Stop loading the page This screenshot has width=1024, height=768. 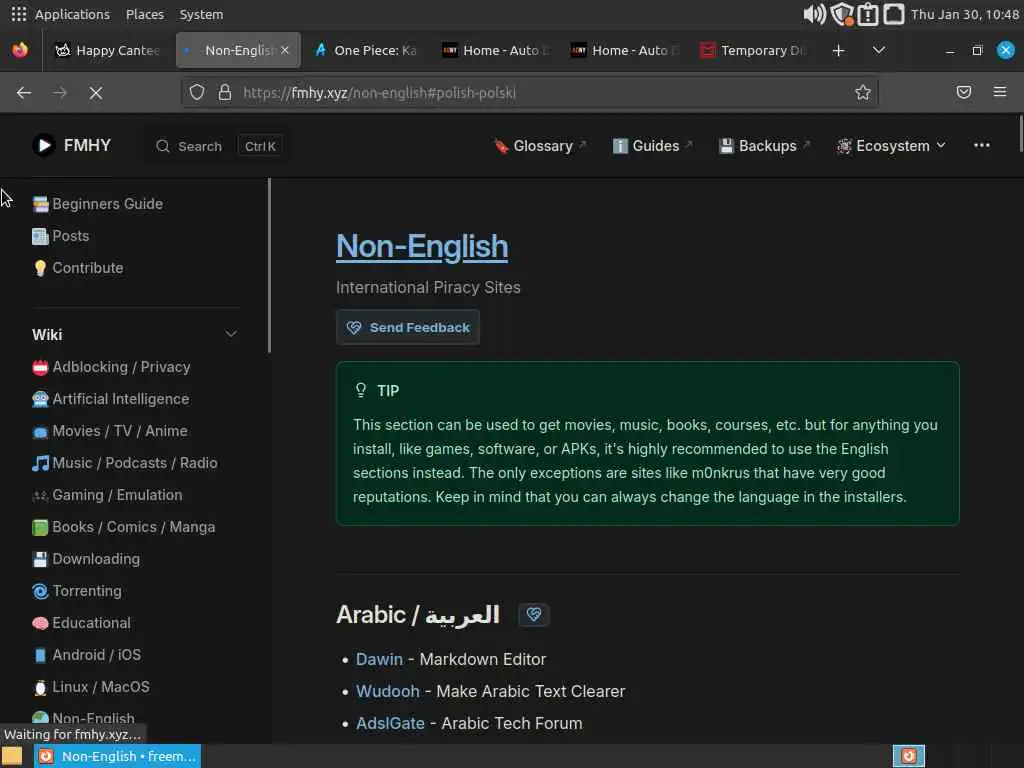(x=96, y=93)
